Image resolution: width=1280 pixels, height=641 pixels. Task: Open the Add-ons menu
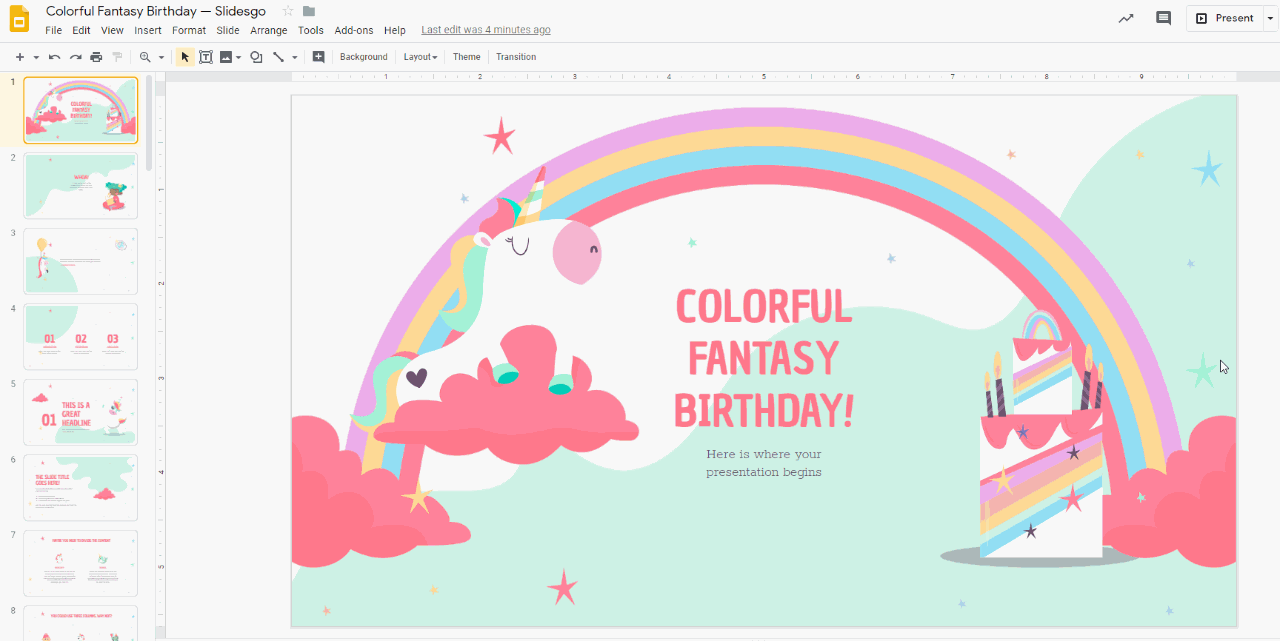354,30
